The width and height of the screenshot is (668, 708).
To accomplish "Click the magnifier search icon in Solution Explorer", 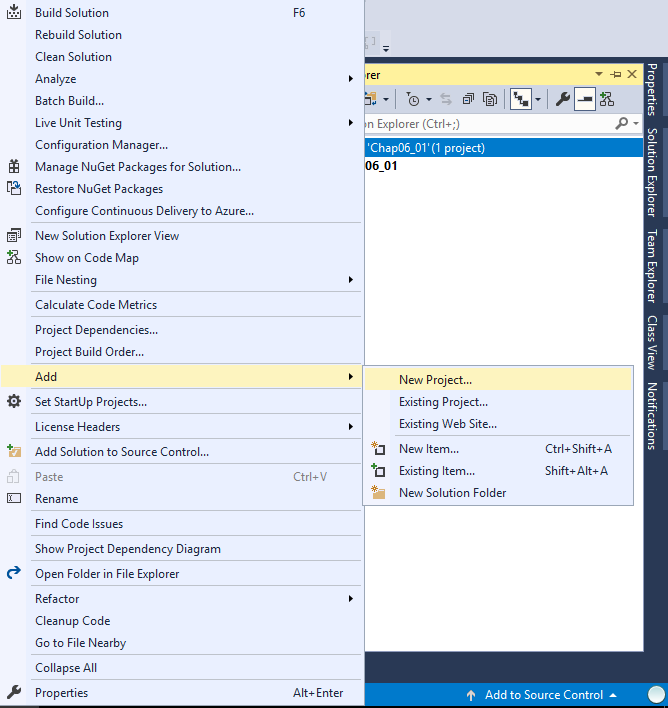I will click(622, 124).
